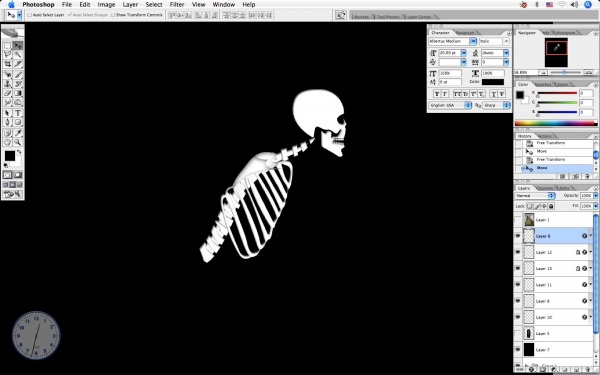
Task: Select the Eyedropper tool
Action: [18, 133]
